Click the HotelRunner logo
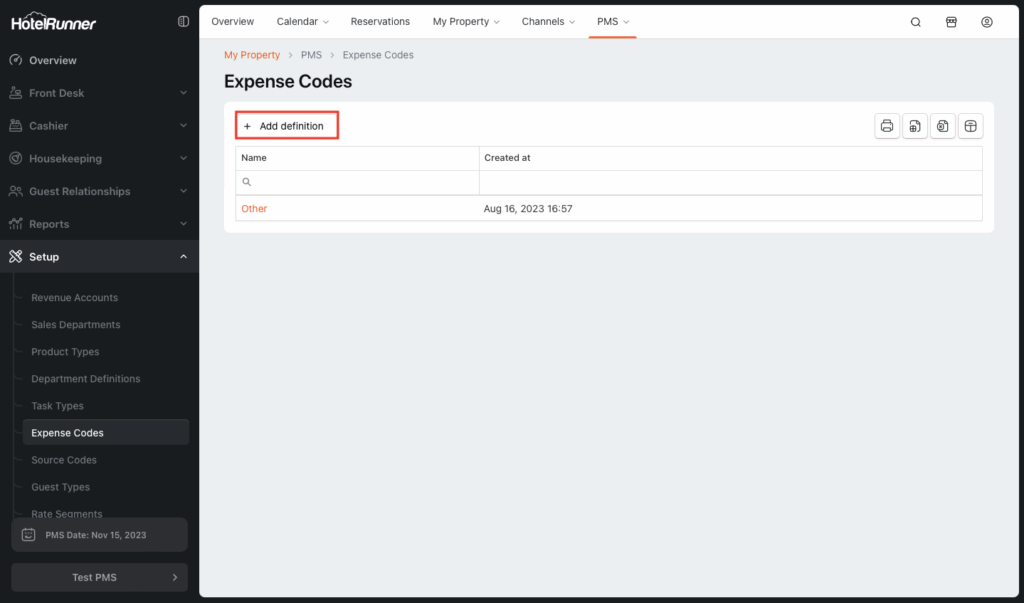This screenshot has height=603, width=1024. (53, 22)
